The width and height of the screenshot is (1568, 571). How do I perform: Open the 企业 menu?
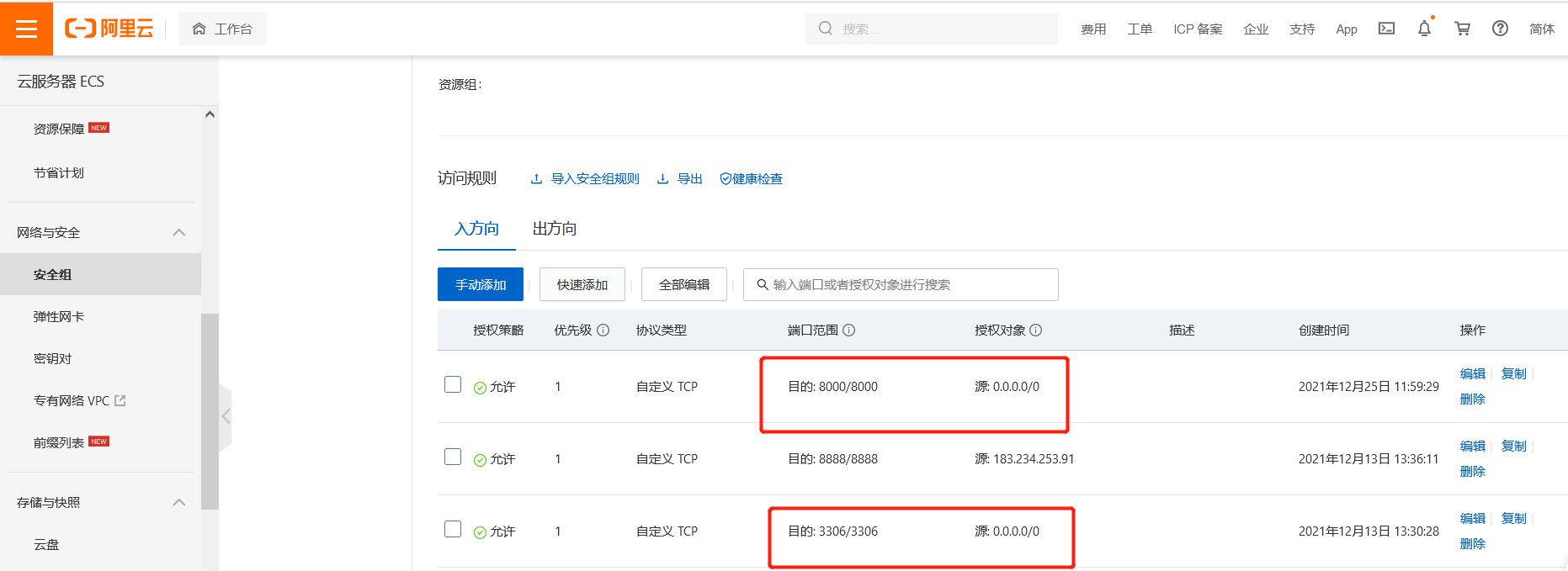1256,29
